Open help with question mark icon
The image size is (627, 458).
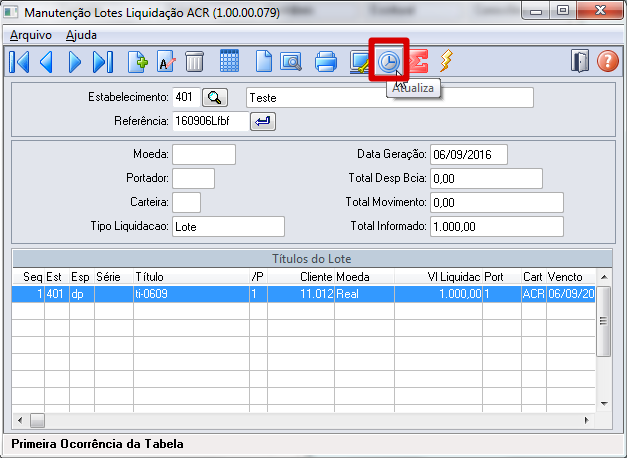(x=607, y=61)
